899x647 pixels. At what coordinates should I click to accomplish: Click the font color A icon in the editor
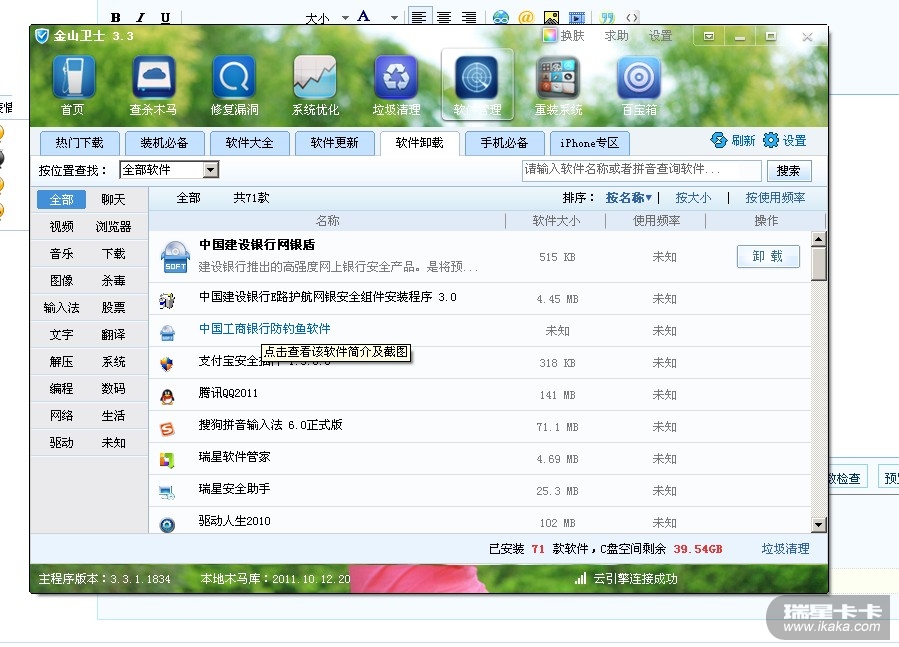363,16
